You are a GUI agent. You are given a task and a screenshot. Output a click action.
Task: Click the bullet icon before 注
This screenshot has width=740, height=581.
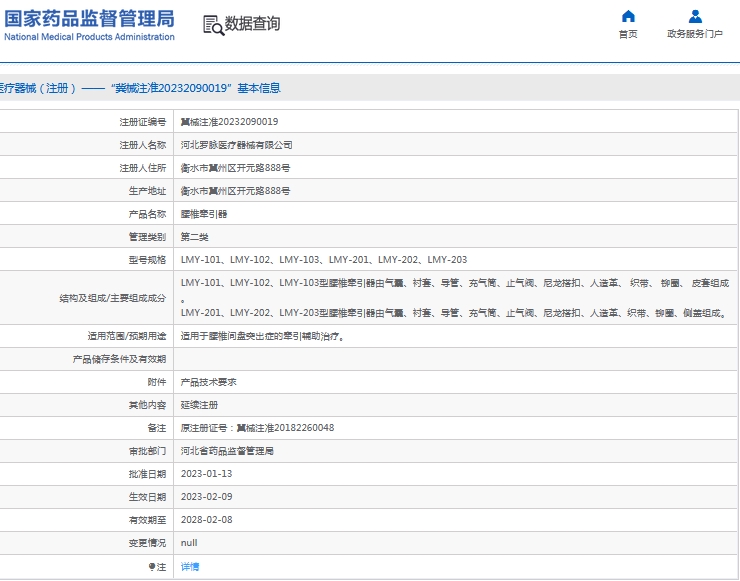[x=151, y=566]
